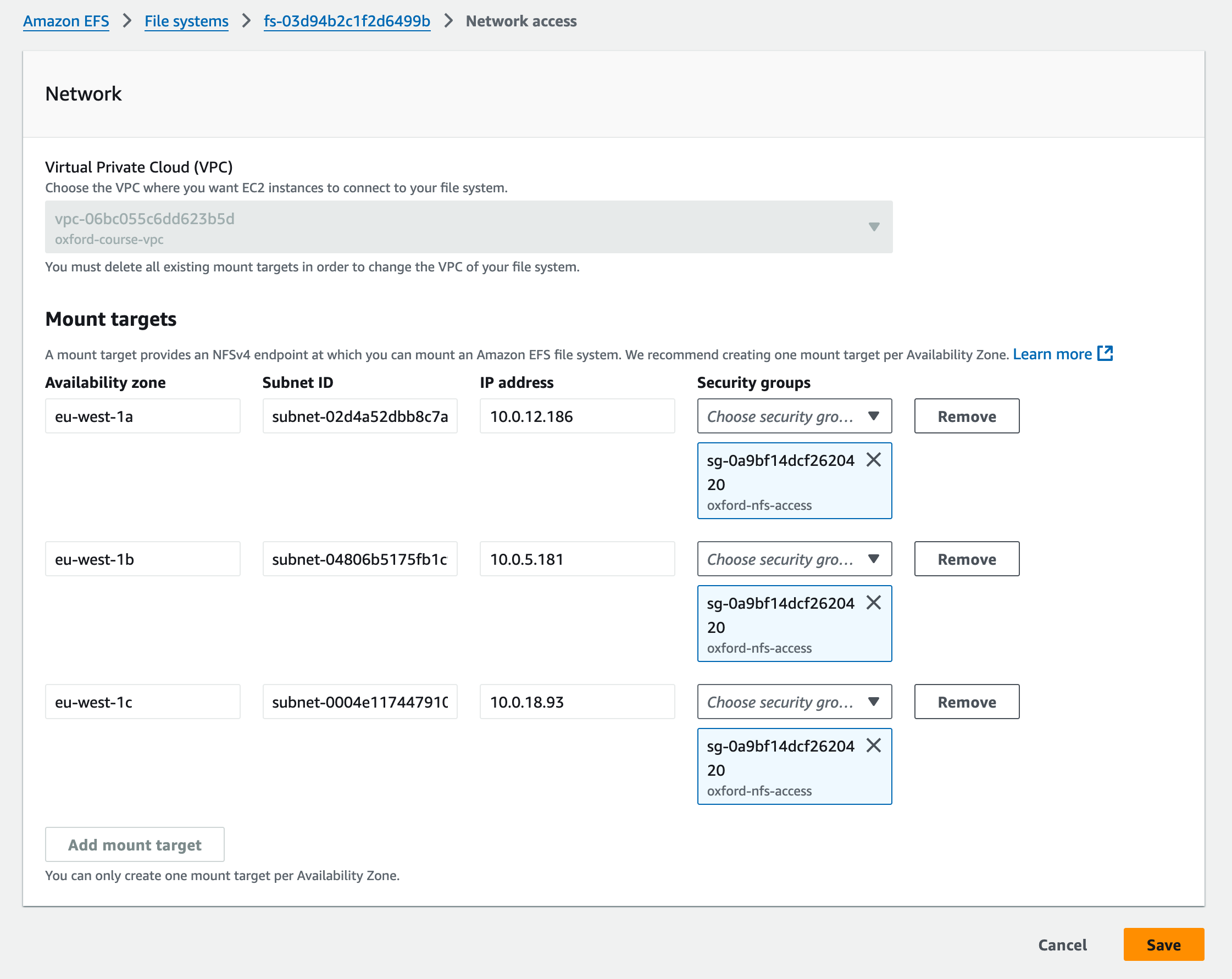Image resolution: width=1232 pixels, height=979 pixels.
Task: Remove the eu-west-1c mount target
Action: point(966,702)
